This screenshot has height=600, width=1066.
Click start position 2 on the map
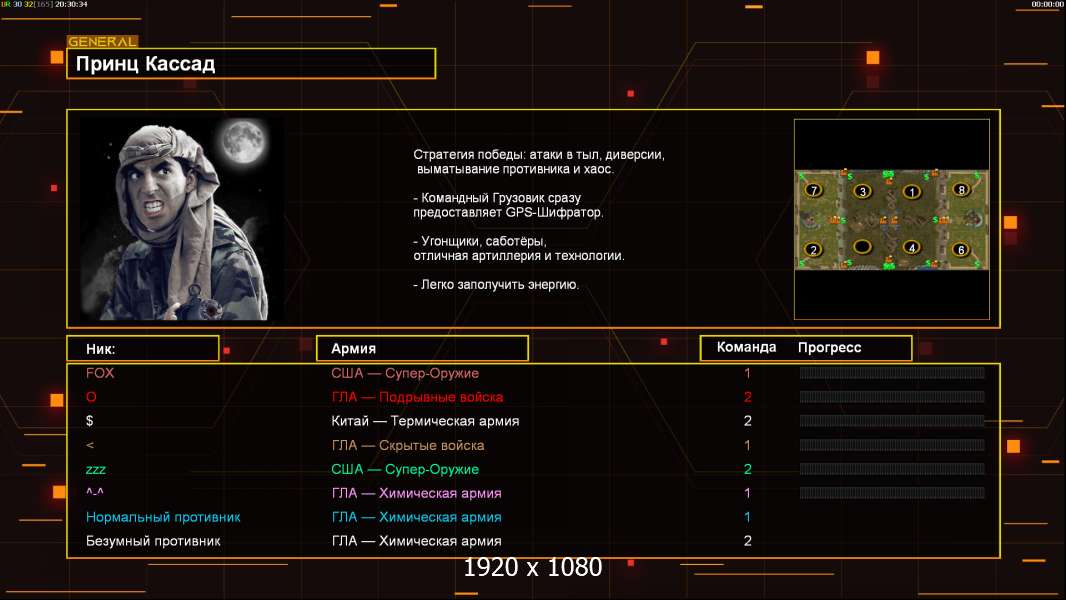pos(813,249)
